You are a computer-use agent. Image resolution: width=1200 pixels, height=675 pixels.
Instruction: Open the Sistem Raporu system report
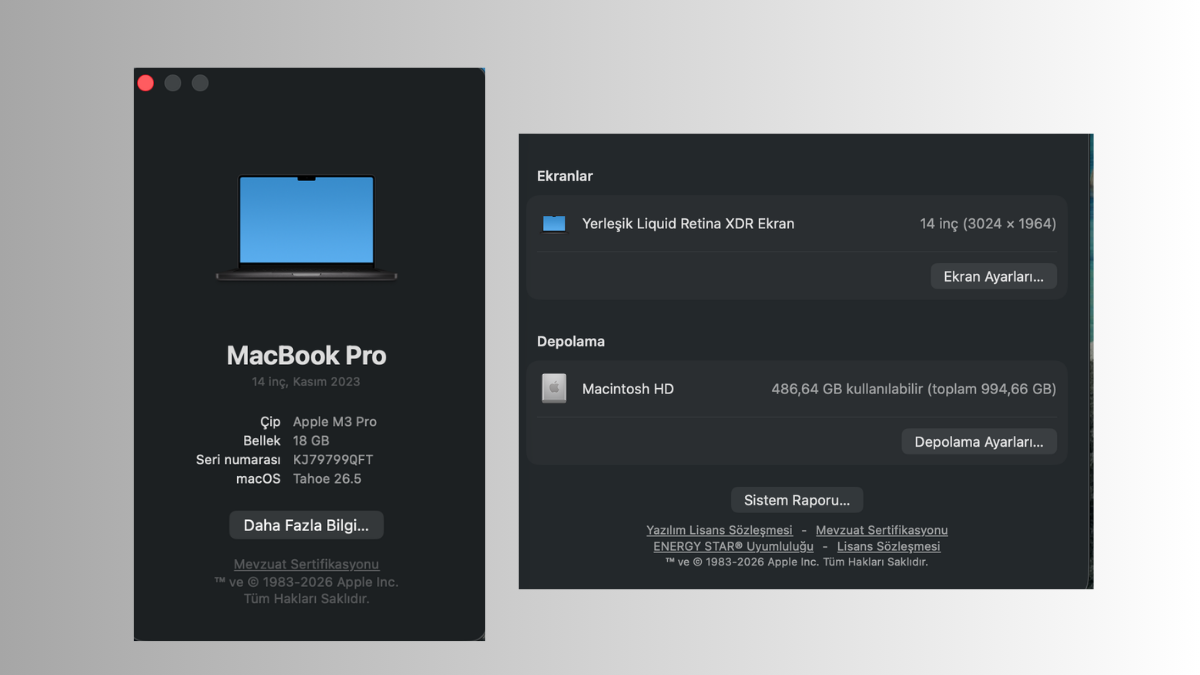click(797, 500)
